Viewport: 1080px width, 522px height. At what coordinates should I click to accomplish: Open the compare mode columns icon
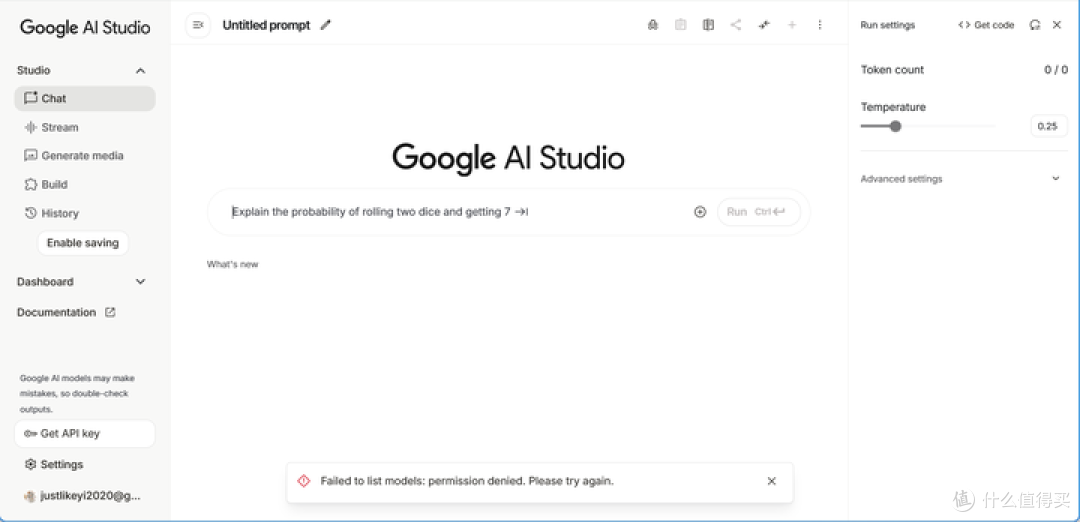(708, 25)
